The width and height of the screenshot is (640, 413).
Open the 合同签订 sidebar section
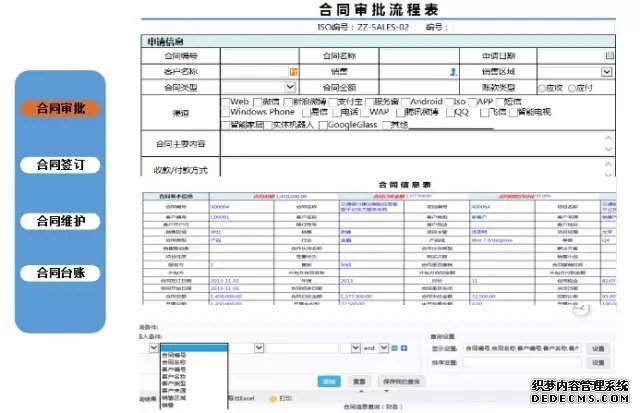tap(60, 165)
